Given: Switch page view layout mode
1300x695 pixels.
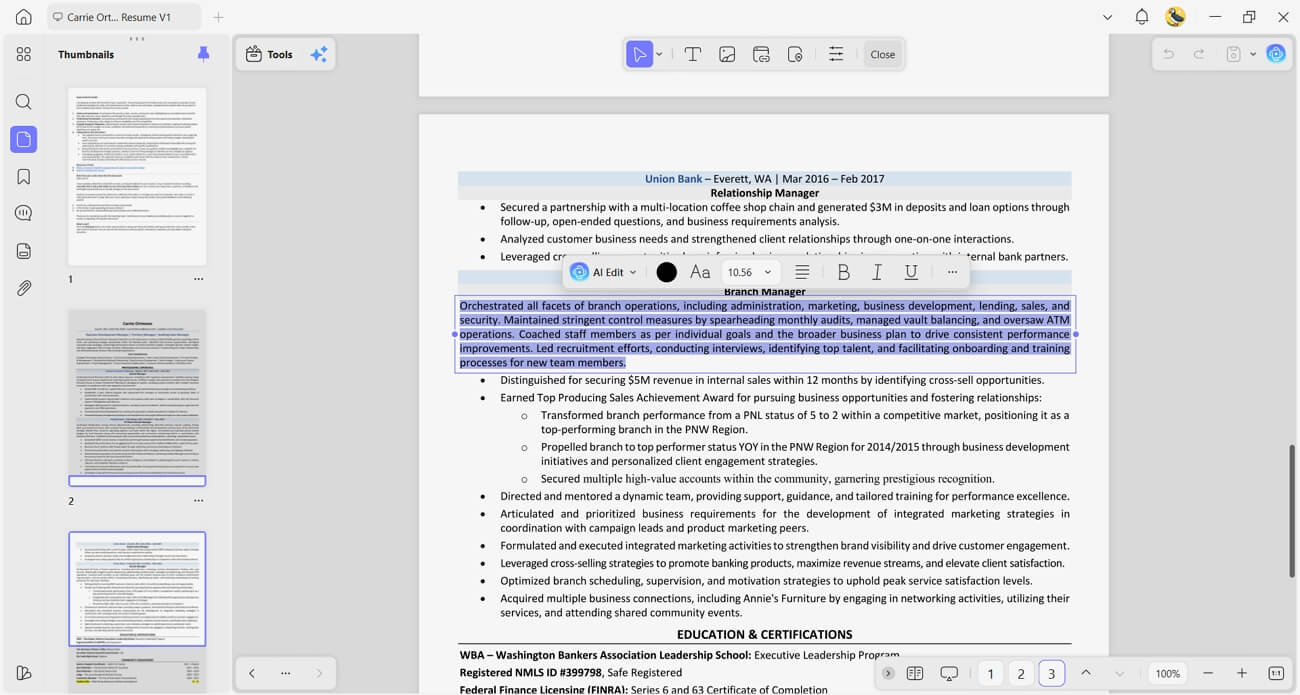Looking at the screenshot, I should tap(915, 673).
